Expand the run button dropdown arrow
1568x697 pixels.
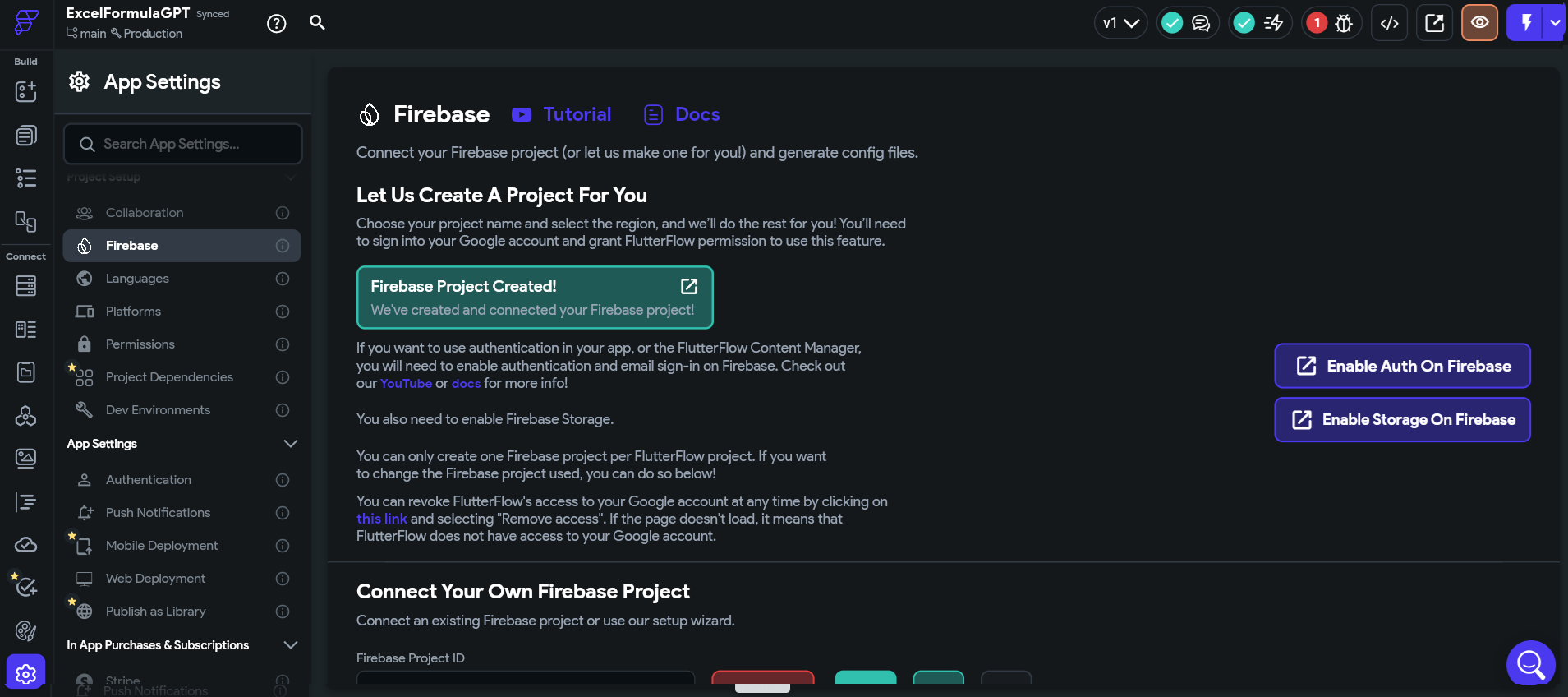click(x=1555, y=22)
